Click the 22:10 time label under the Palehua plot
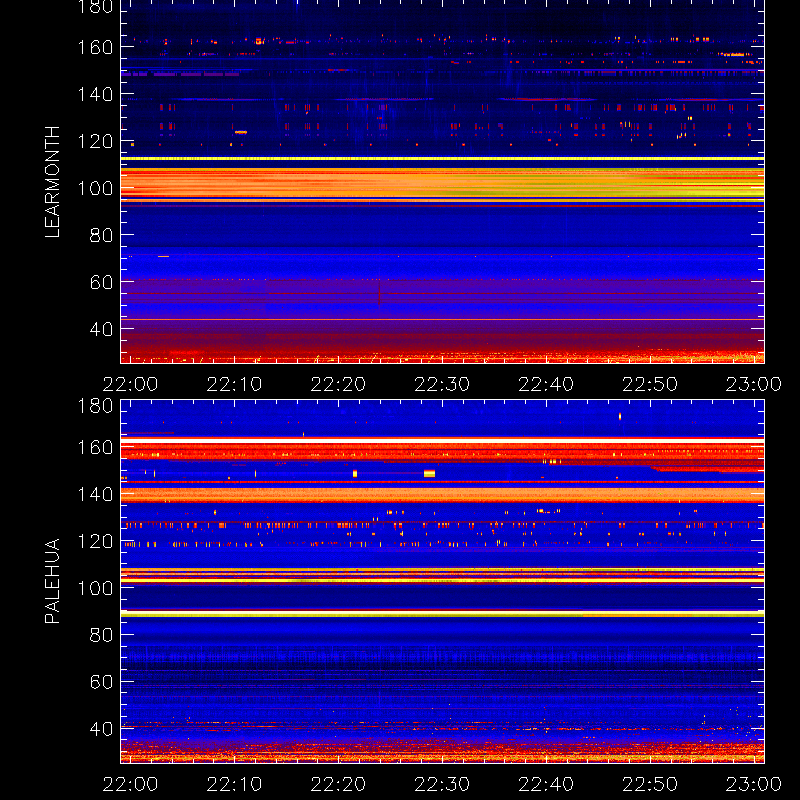 (x=234, y=784)
